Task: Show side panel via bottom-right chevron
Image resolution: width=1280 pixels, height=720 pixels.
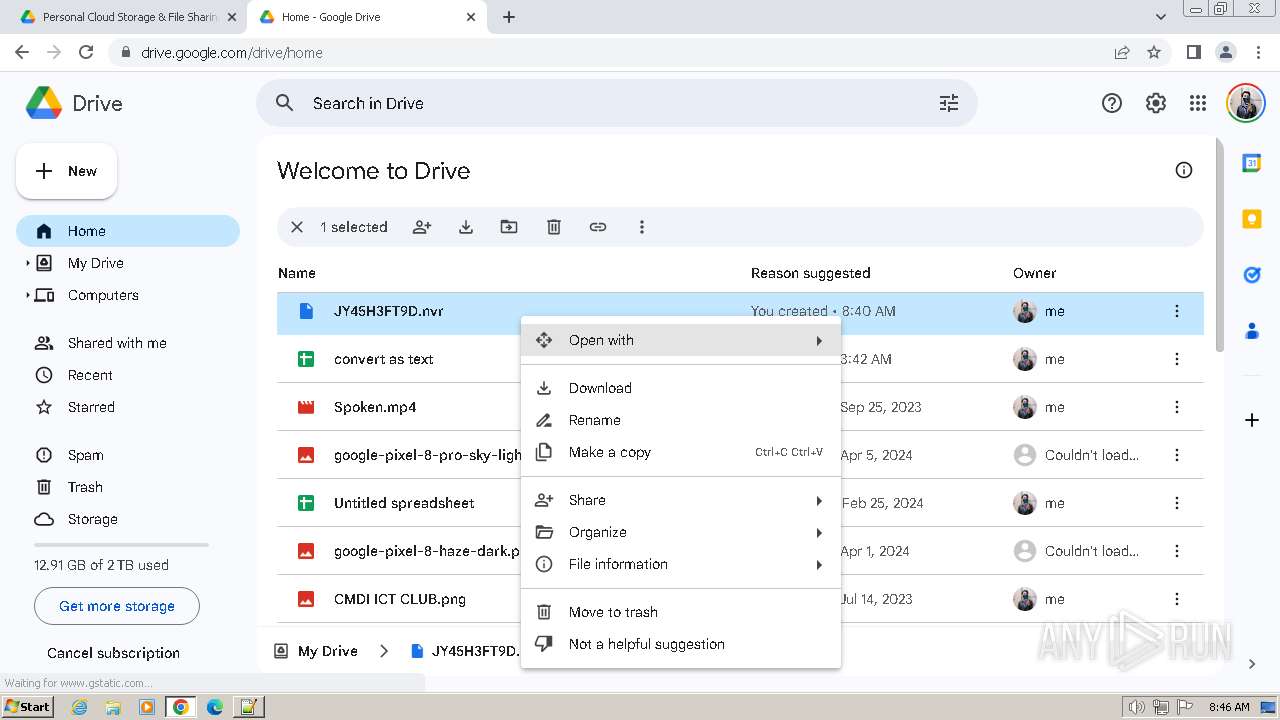Action: (1252, 663)
